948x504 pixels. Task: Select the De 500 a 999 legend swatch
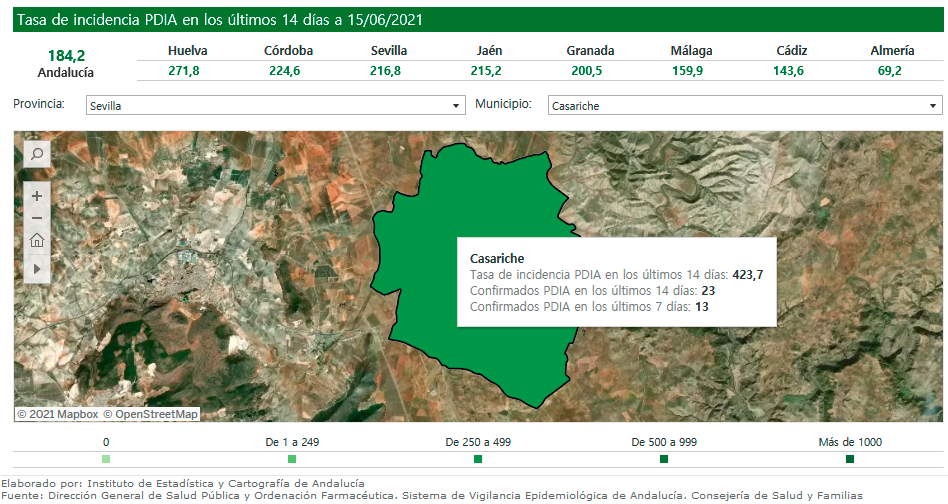(664, 459)
